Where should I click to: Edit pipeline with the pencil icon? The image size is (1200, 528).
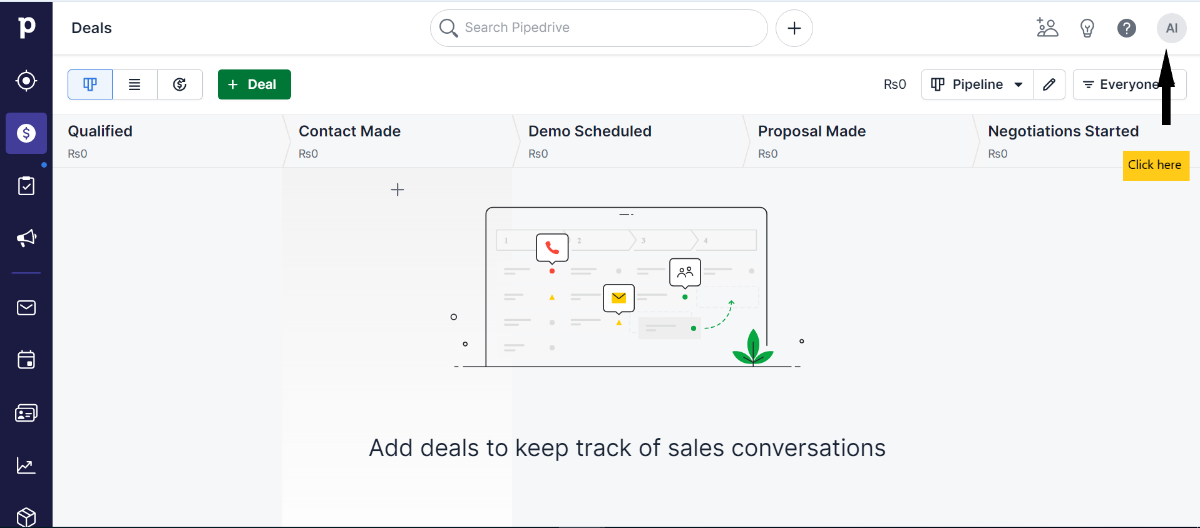tap(1049, 85)
